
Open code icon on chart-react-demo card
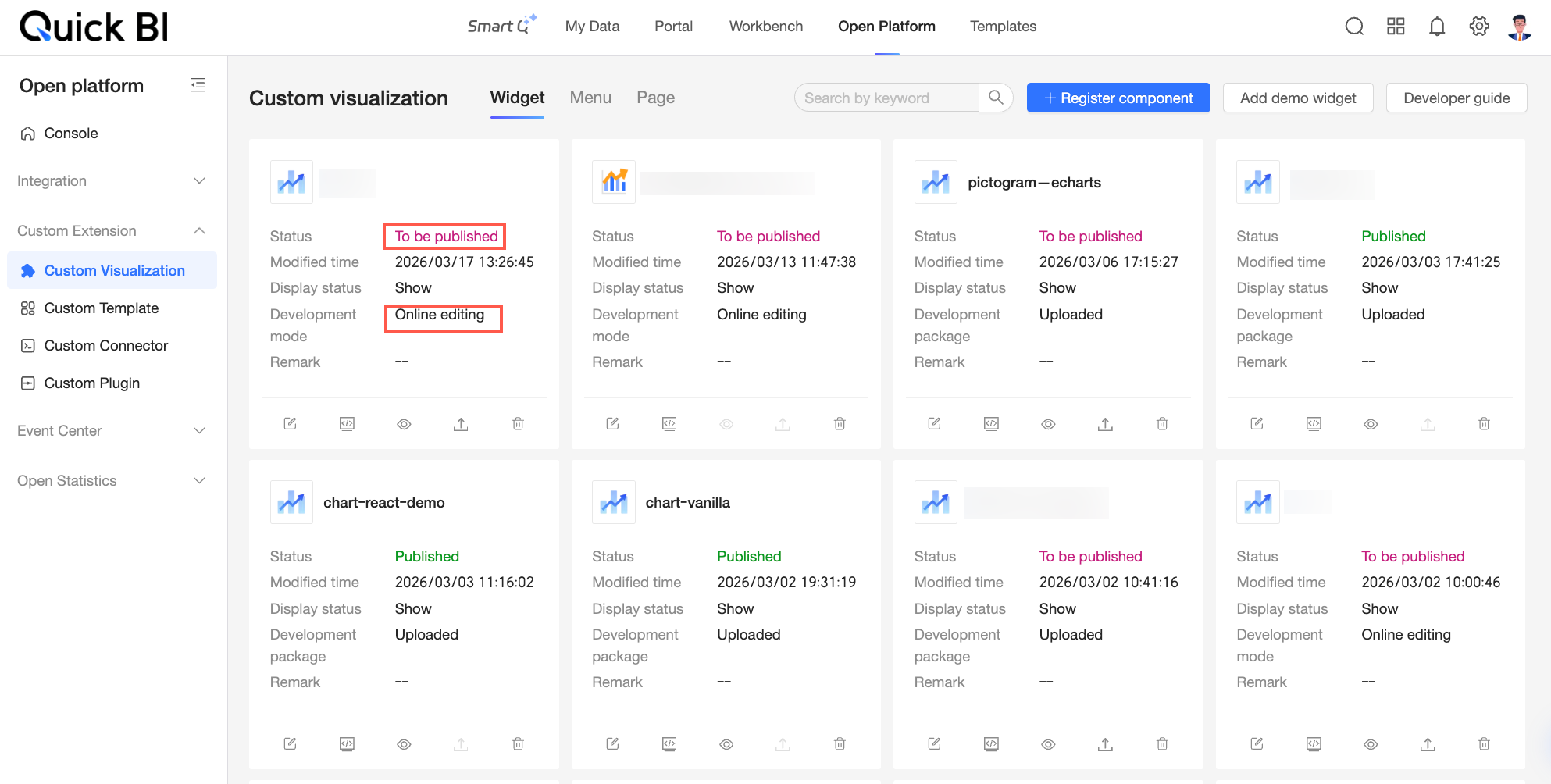click(348, 743)
